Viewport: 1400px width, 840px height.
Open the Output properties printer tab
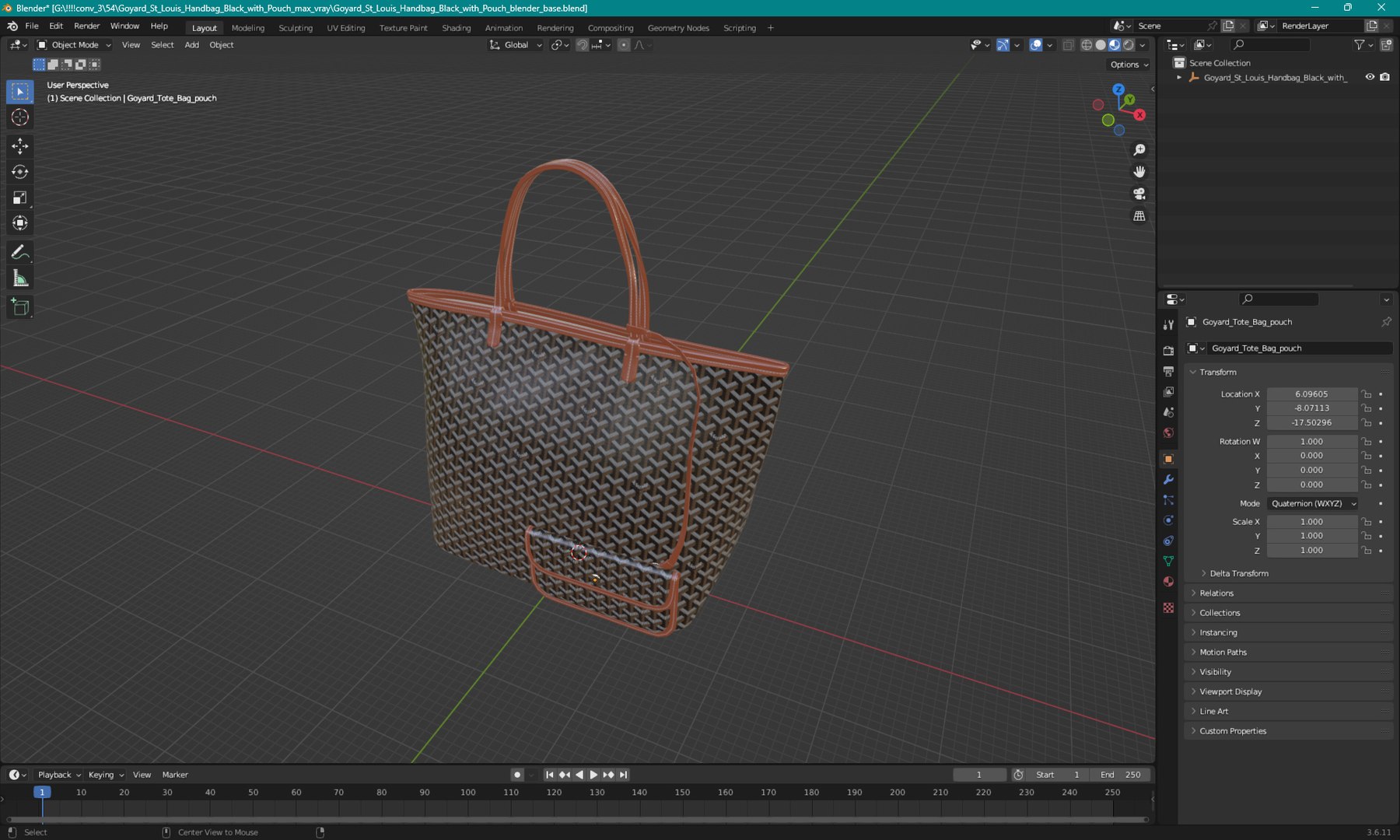[x=1168, y=372]
